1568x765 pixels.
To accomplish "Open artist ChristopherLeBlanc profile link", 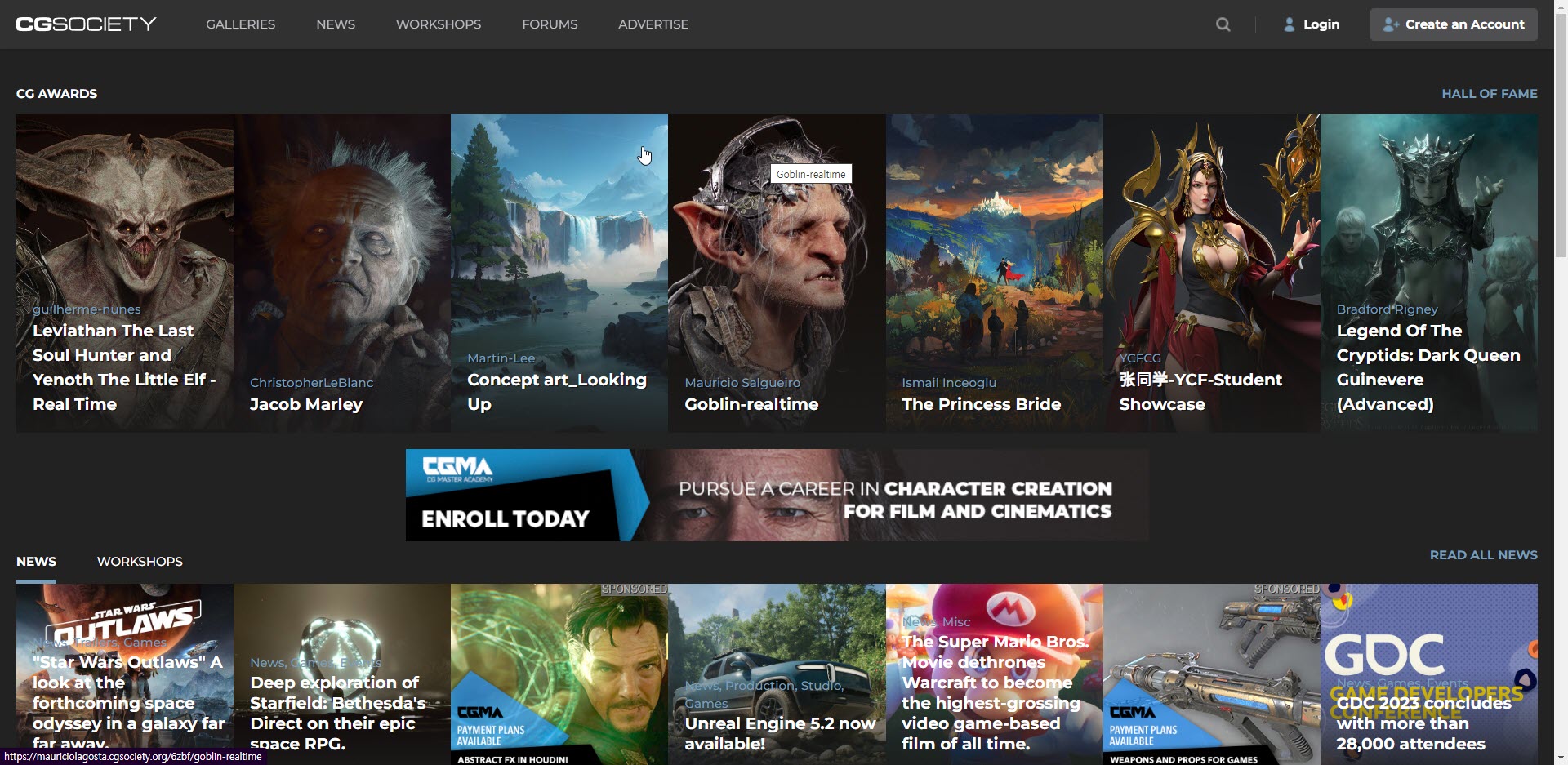I will point(311,383).
